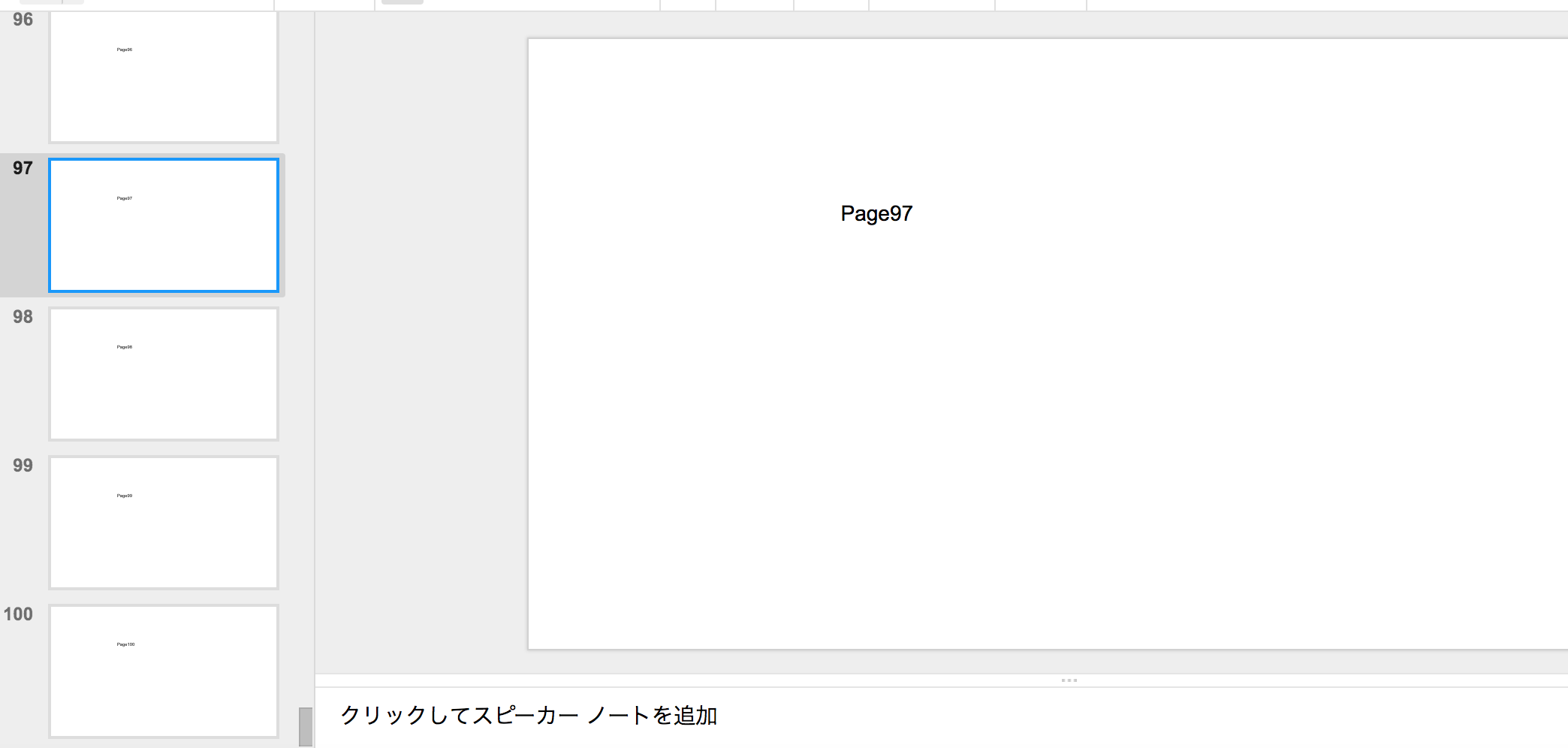The image size is (1568, 748).
Task: Click the slide number label 100
Action: click(x=22, y=614)
